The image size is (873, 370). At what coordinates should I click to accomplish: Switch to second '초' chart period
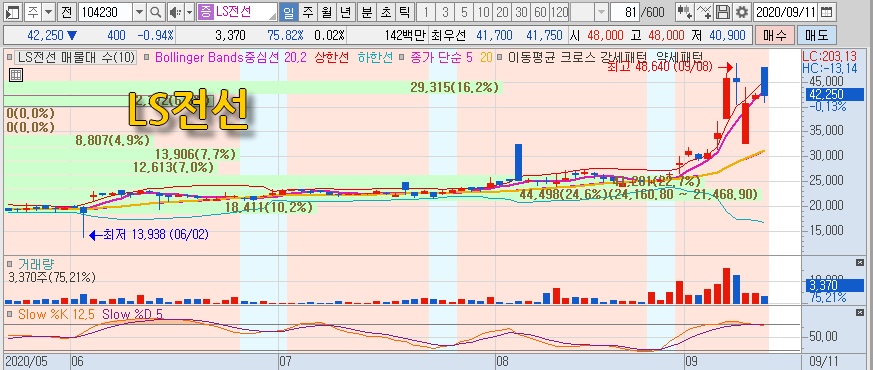coord(385,12)
